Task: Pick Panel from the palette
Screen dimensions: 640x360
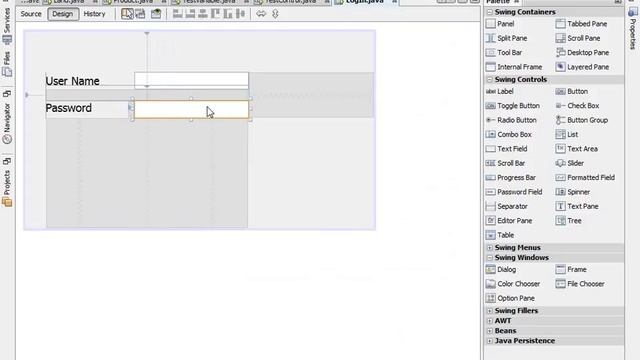Action: 500,24
